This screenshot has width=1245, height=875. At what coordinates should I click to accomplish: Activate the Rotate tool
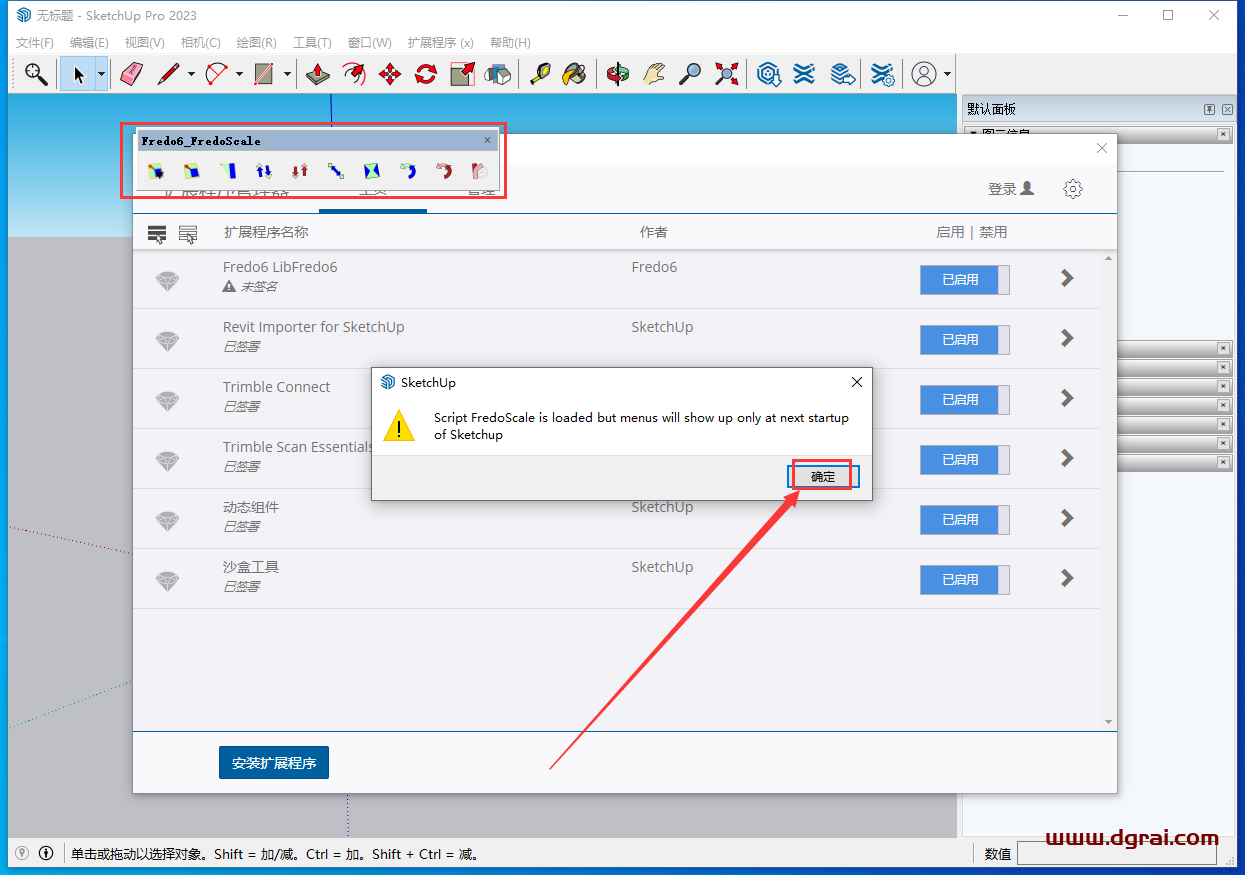coord(426,74)
